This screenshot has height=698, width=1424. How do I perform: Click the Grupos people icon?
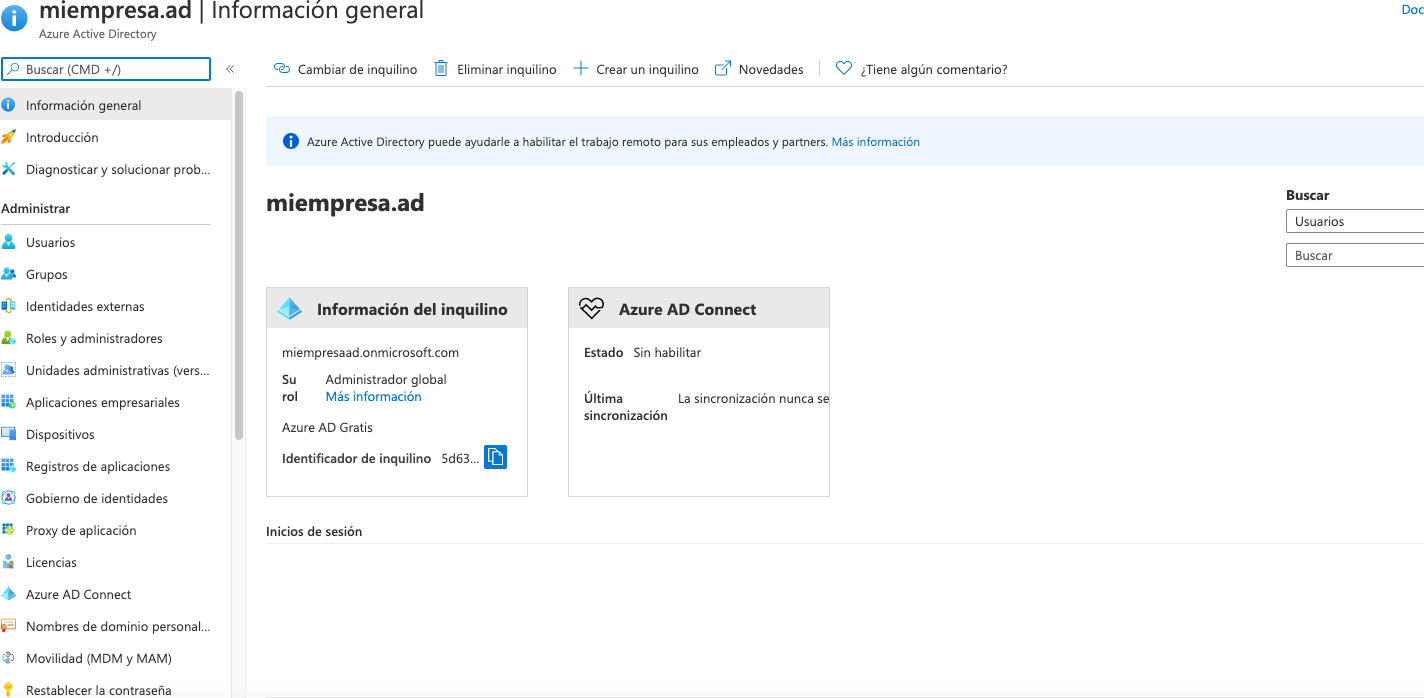pyautogui.click(x=9, y=274)
